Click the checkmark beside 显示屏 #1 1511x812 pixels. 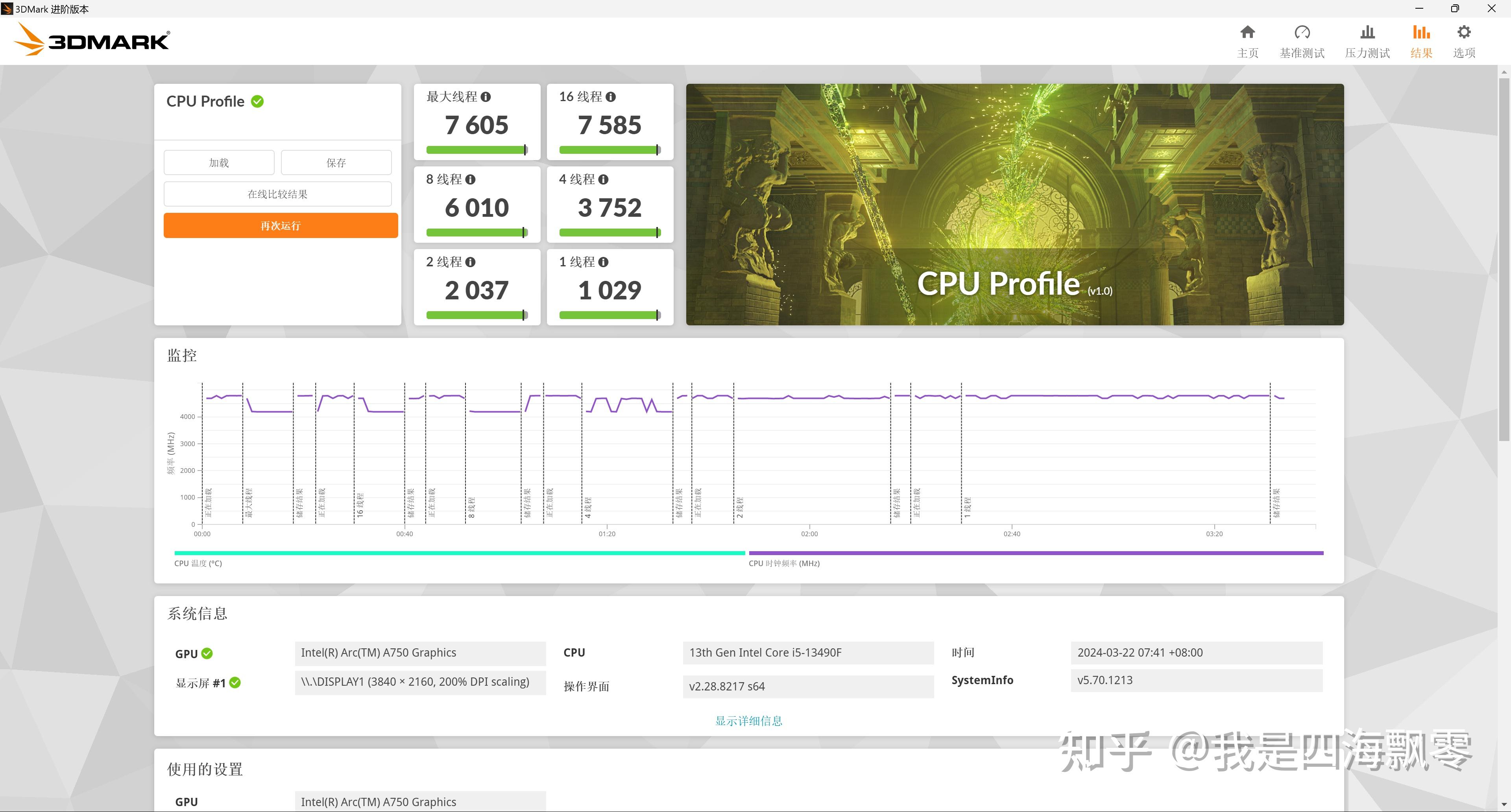click(x=235, y=683)
